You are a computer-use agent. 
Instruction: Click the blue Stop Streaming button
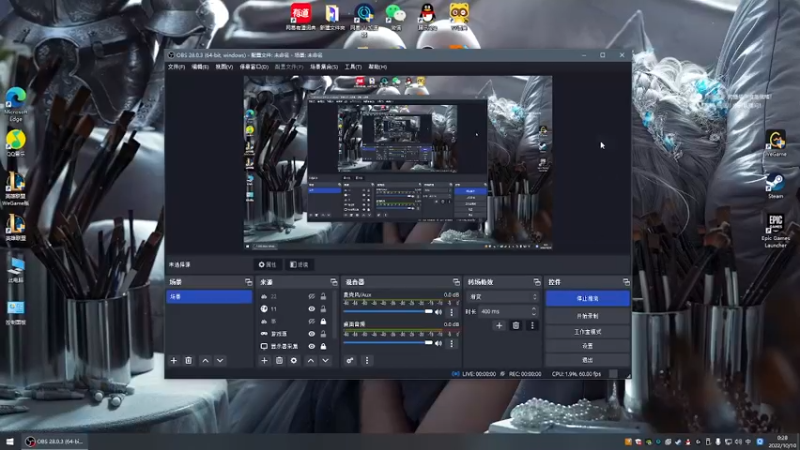click(587, 298)
